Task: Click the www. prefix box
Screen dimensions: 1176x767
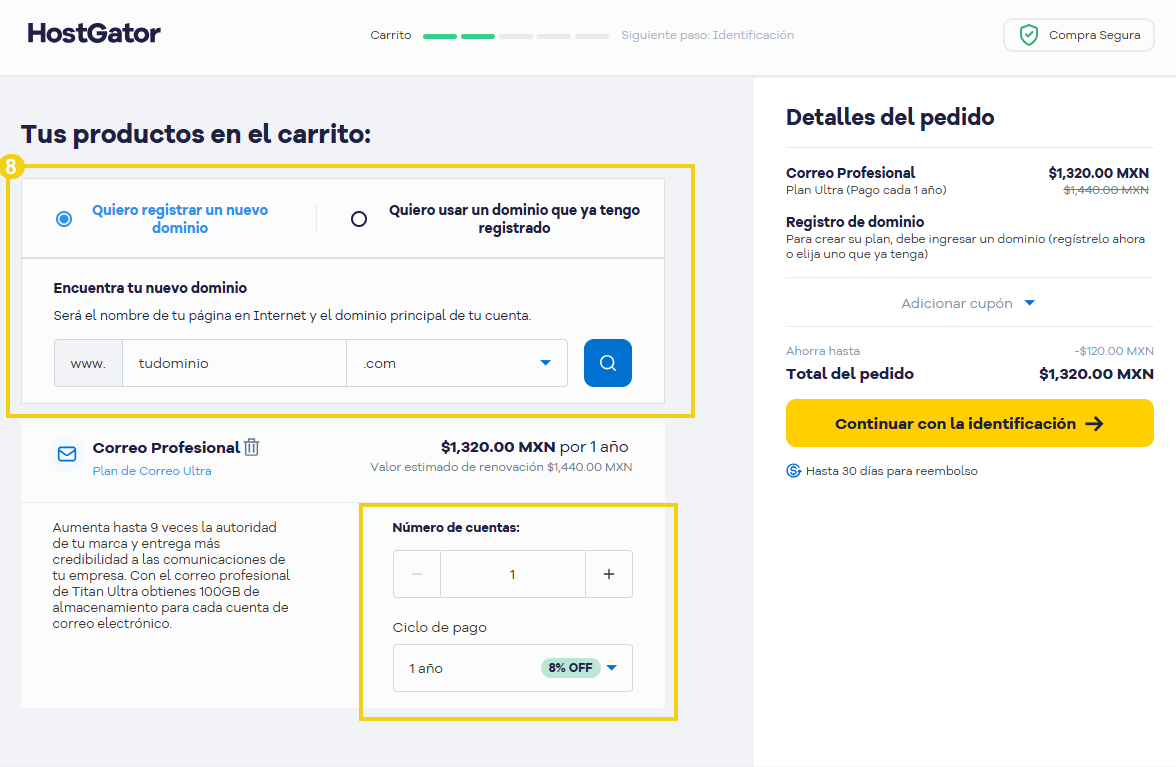Action: tap(88, 363)
